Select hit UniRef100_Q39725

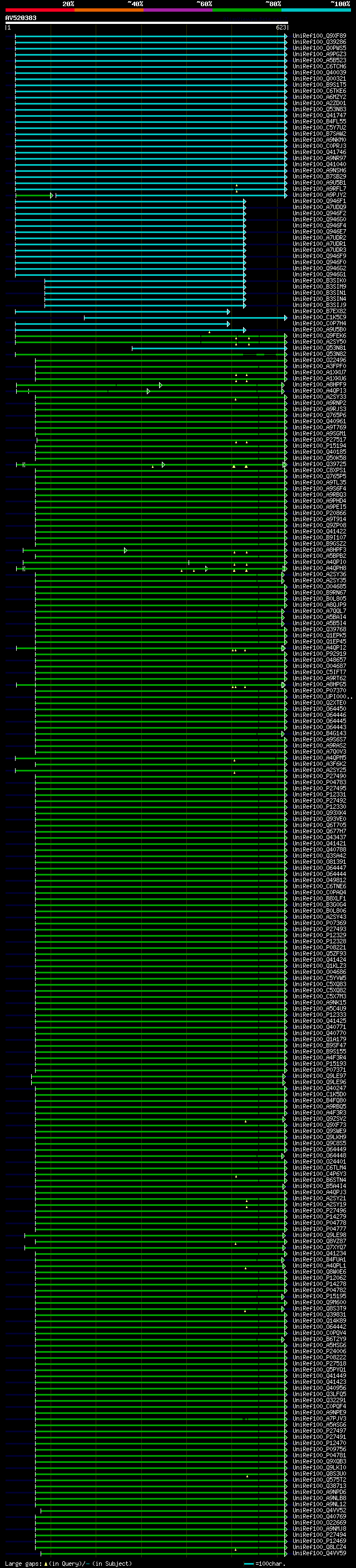tap(319, 464)
